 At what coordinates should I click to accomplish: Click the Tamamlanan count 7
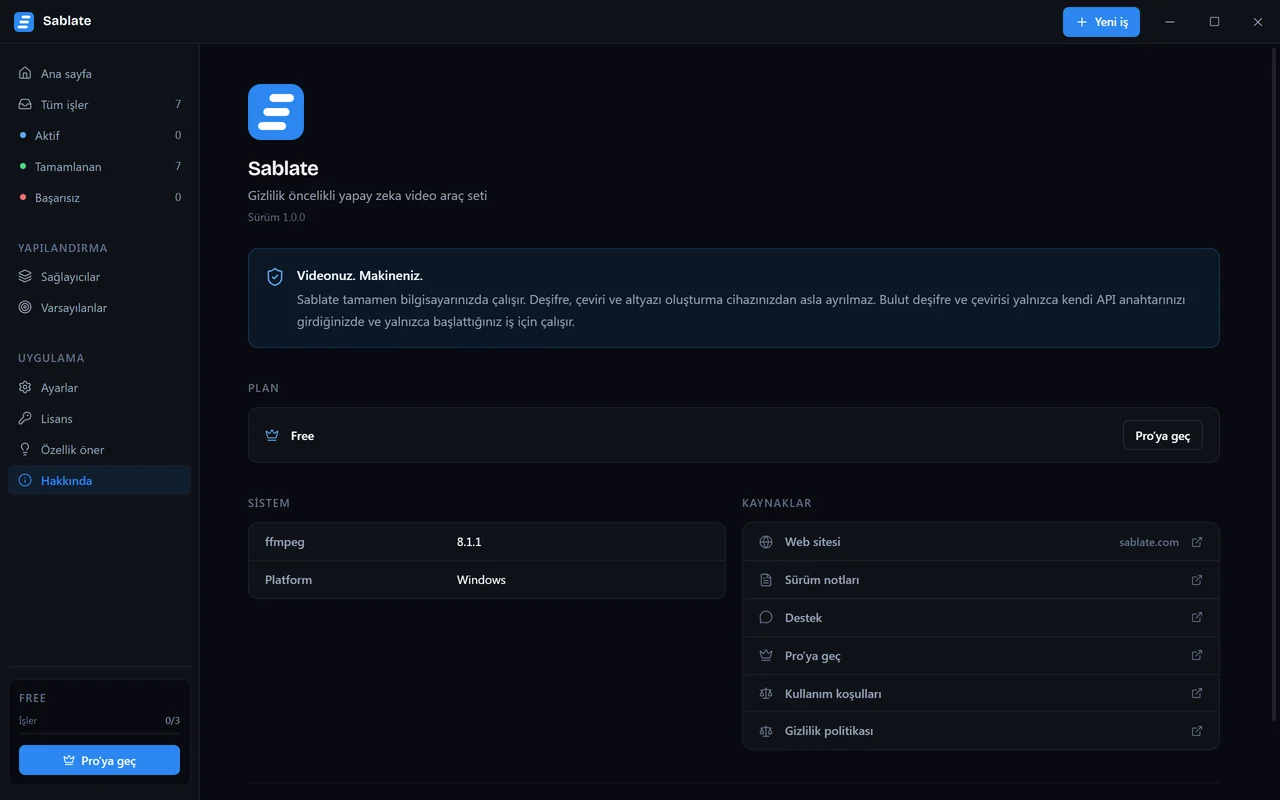(178, 167)
